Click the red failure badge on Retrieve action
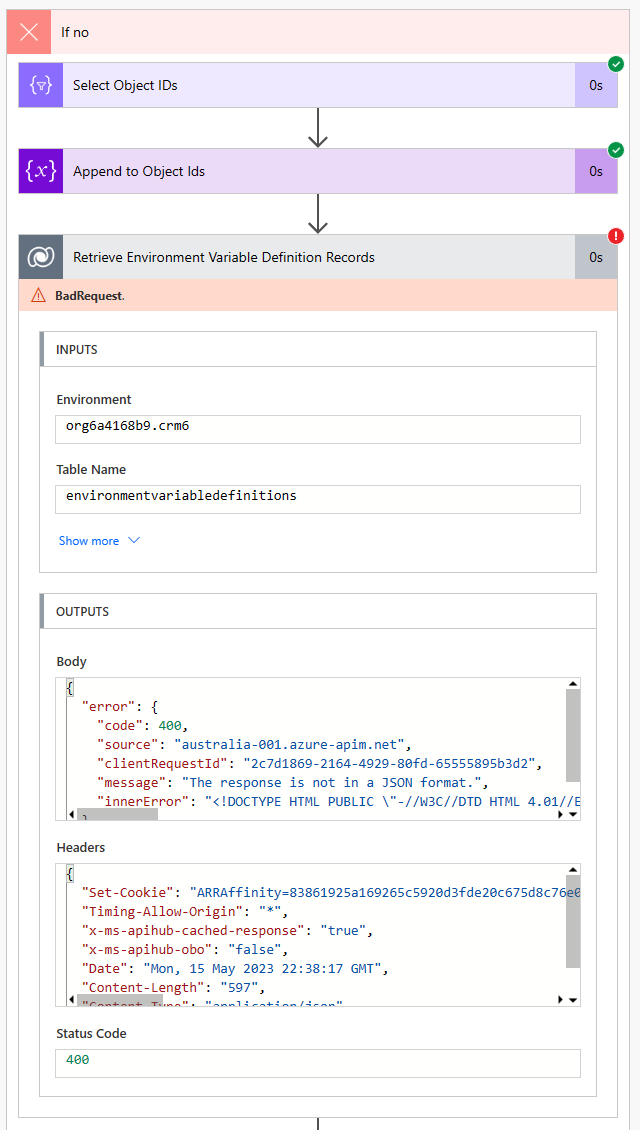The height and width of the screenshot is (1130, 640). (x=616, y=236)
